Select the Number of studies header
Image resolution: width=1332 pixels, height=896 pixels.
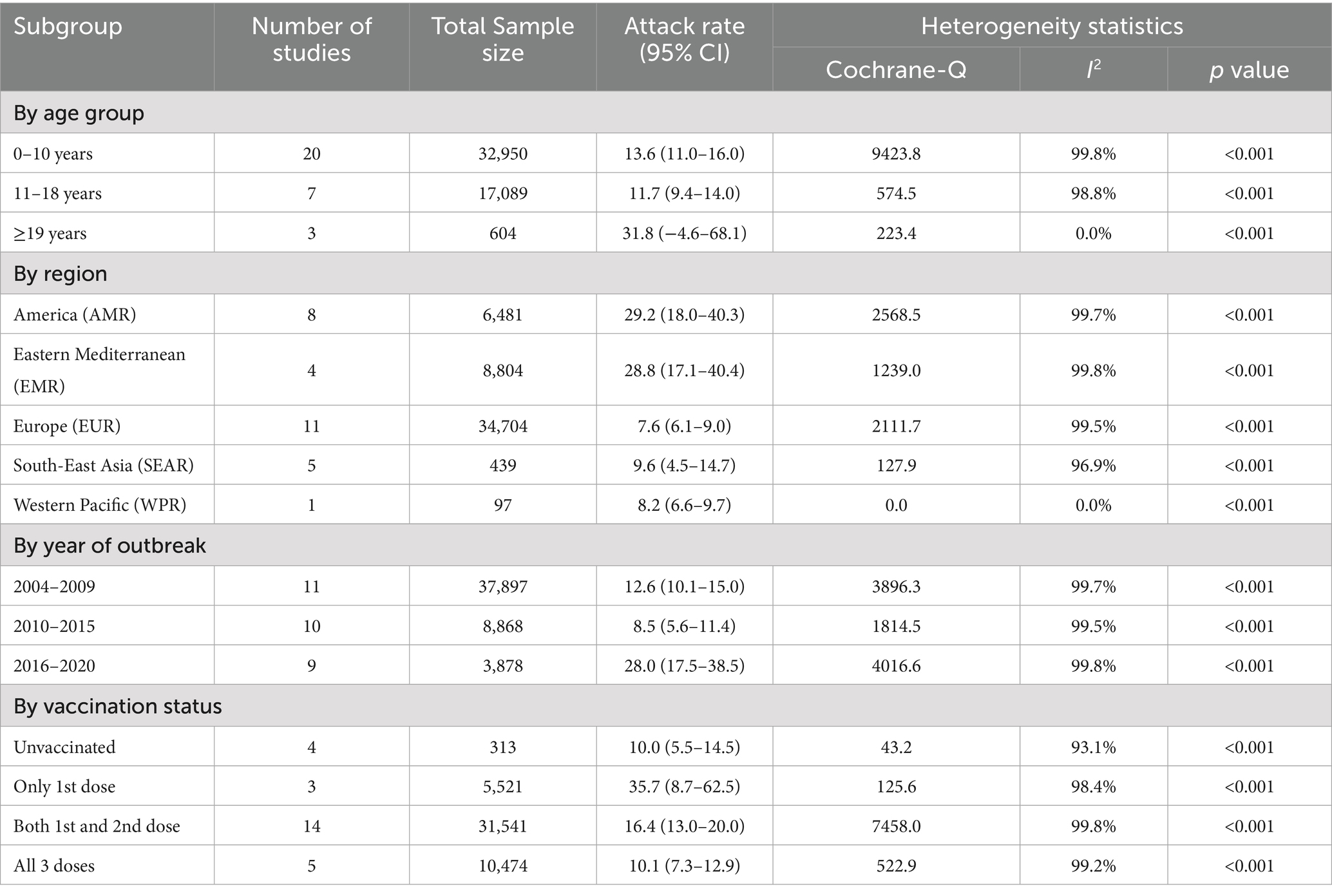pos(311,39)
